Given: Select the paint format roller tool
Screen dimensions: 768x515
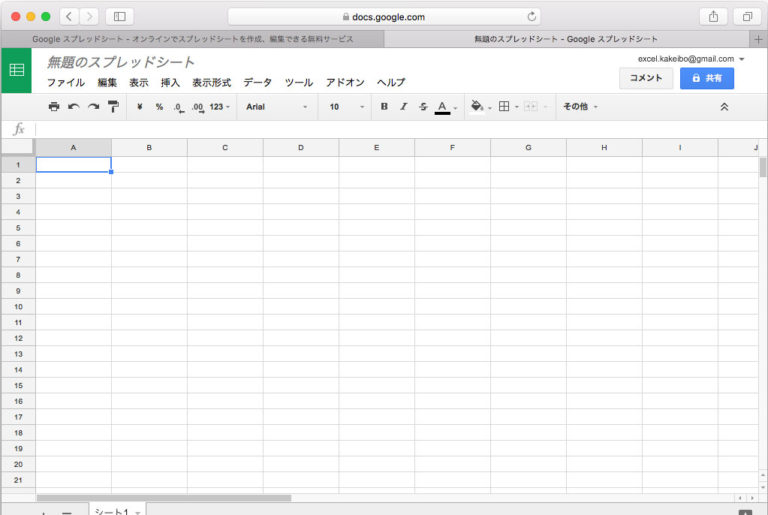Looking at the screenshot, I should 113,107.
